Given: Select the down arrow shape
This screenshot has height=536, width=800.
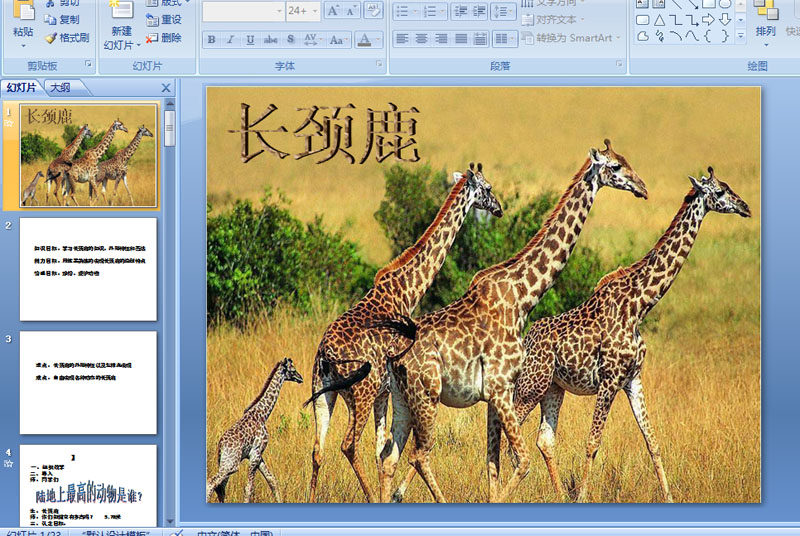Looking at the screenshot, I should (724, 20).
